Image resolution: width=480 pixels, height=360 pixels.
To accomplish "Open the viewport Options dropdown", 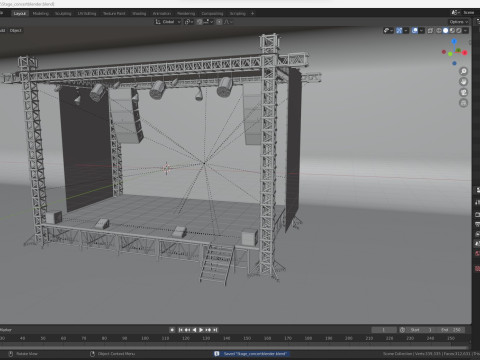I will coord(458,22).
